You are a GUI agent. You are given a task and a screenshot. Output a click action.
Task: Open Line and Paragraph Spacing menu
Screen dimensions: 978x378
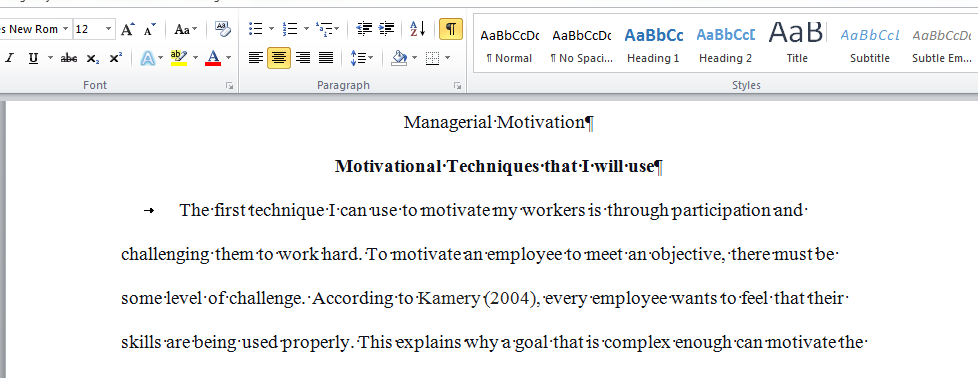(x=362, y=59)
